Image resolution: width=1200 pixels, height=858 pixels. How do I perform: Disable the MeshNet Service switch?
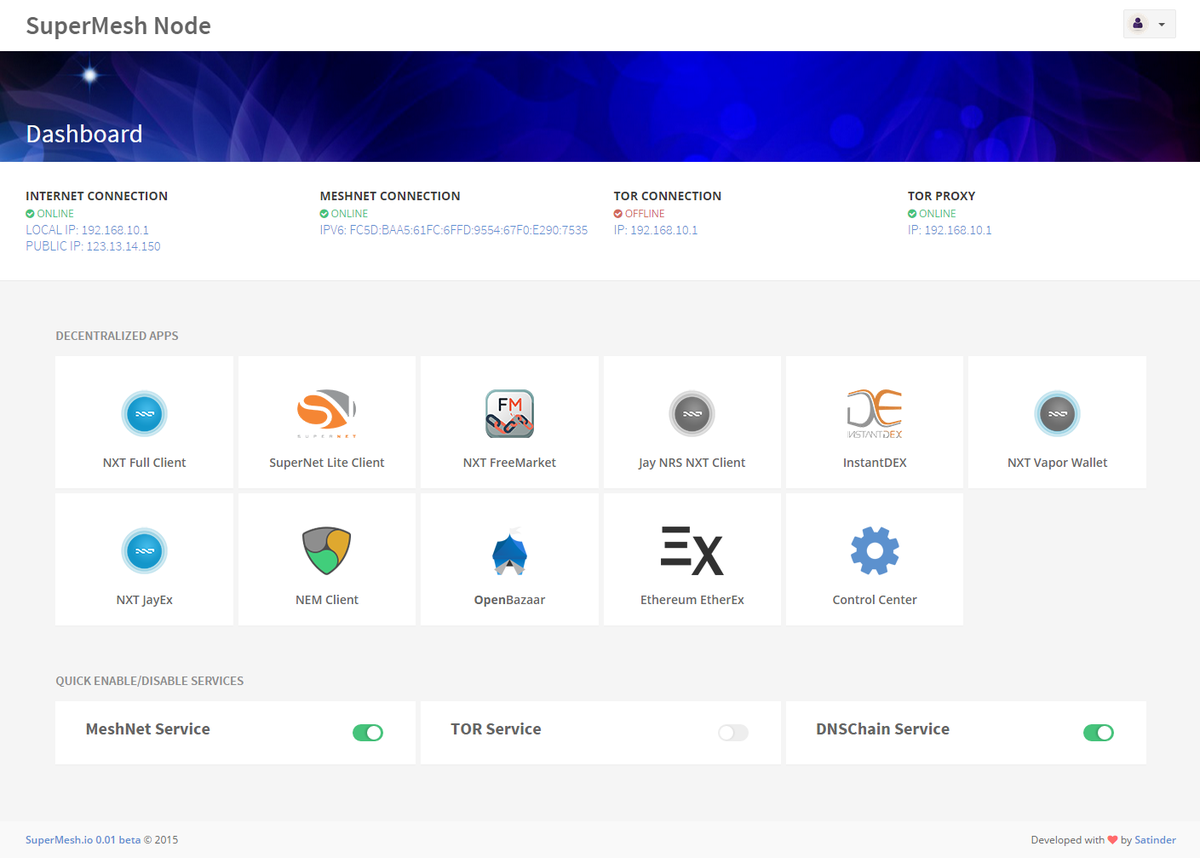(x=368, y=733)
